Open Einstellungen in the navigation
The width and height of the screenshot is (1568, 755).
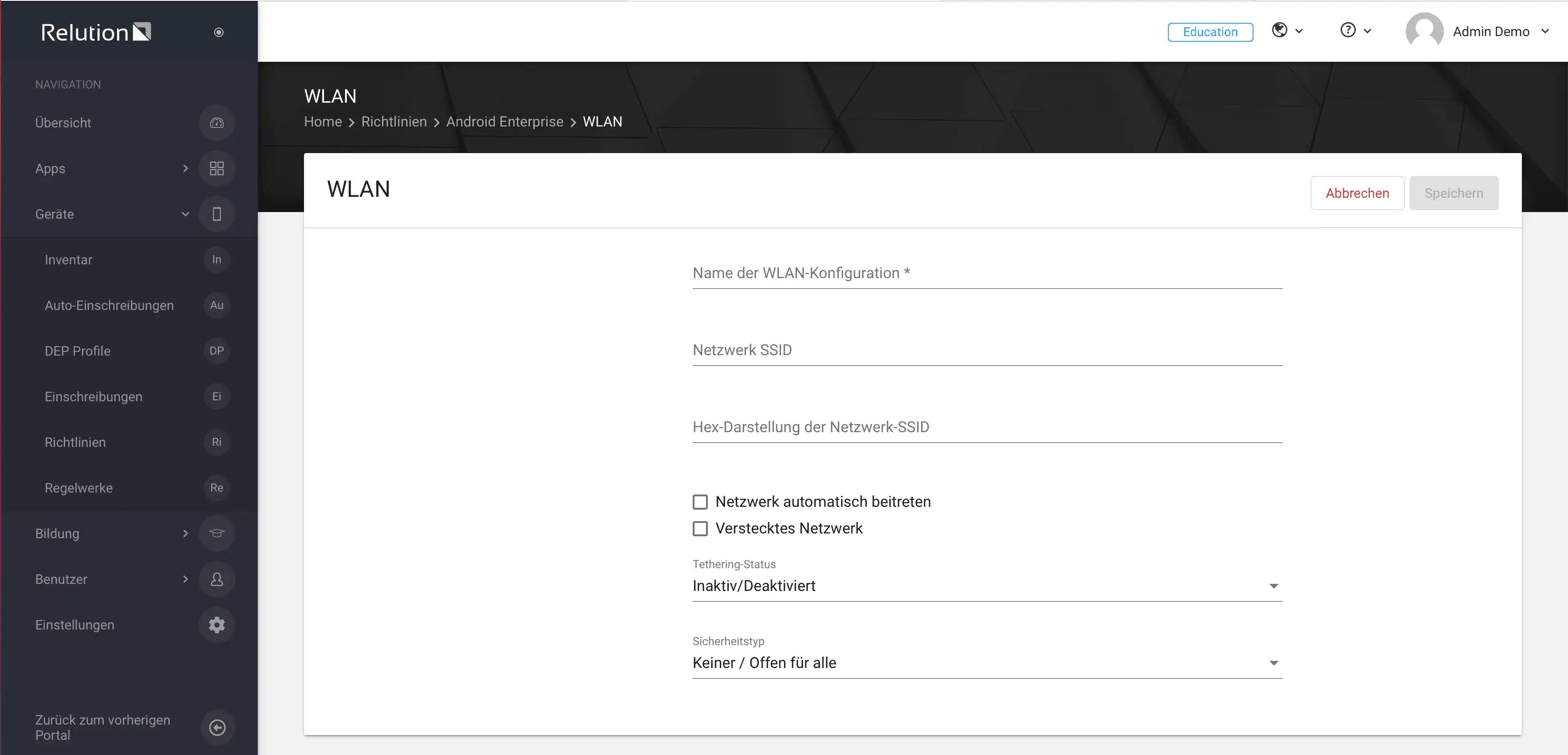75,625
